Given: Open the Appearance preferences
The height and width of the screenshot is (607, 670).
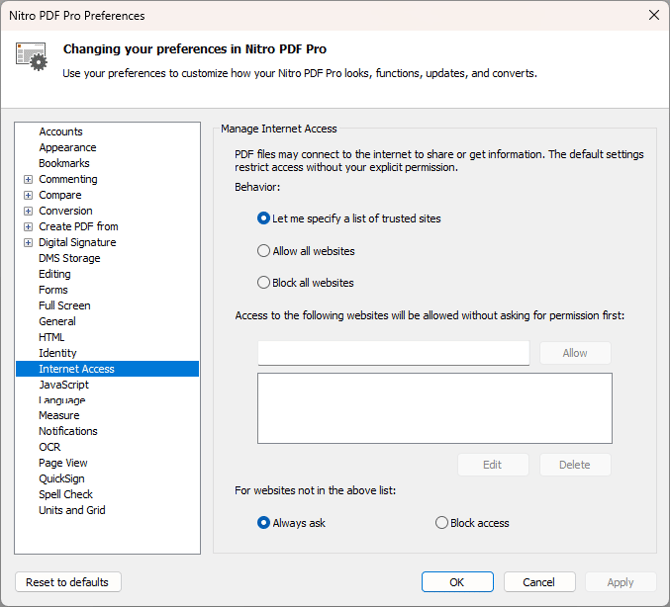Looking at the screenshot, I should (x=68, y=147).
